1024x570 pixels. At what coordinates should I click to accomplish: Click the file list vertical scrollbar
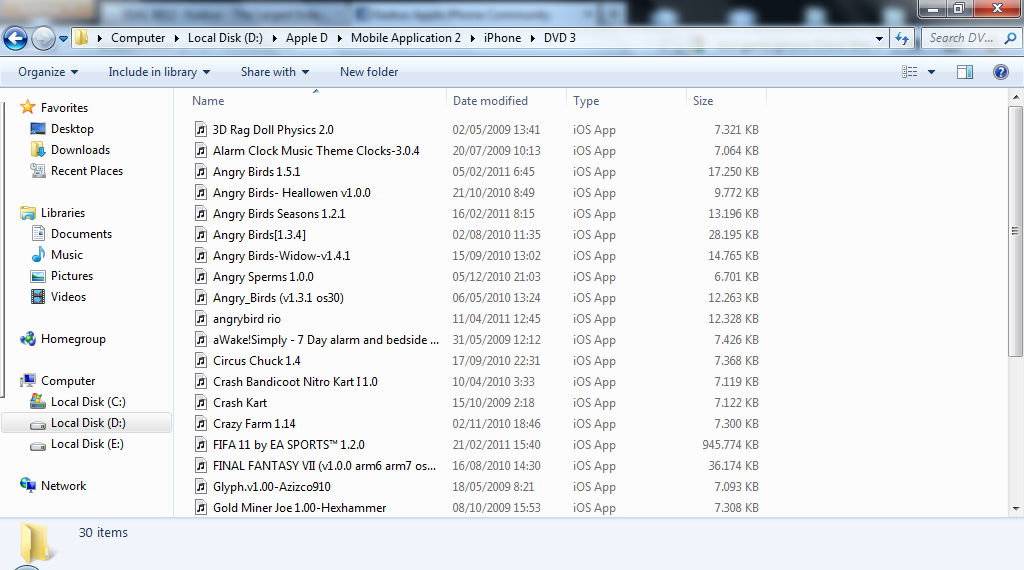[1016, 231]
